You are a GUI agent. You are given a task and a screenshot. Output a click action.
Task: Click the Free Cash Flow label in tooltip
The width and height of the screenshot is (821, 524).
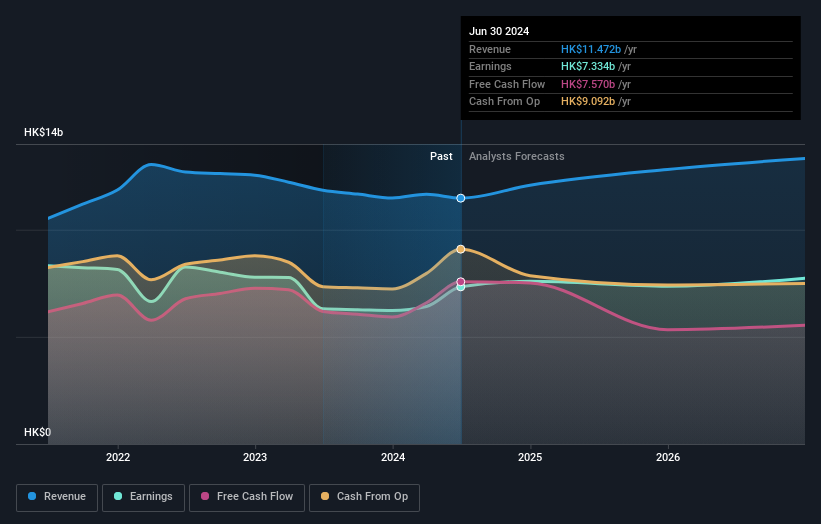(x=507, y=84)
